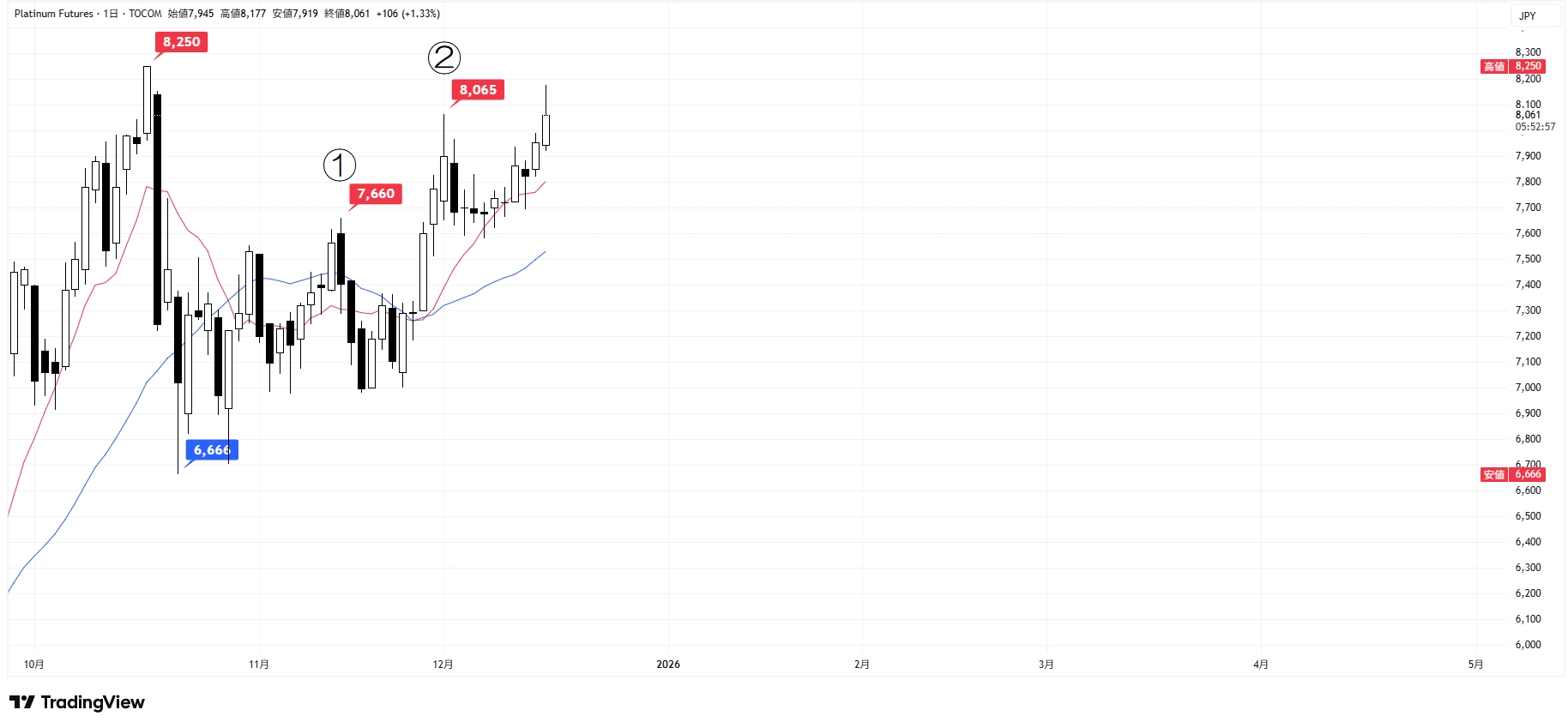The width and height of the screenshot is (1568, 722).
Task: Click the 12月 label on time axis
Action: 443,665
